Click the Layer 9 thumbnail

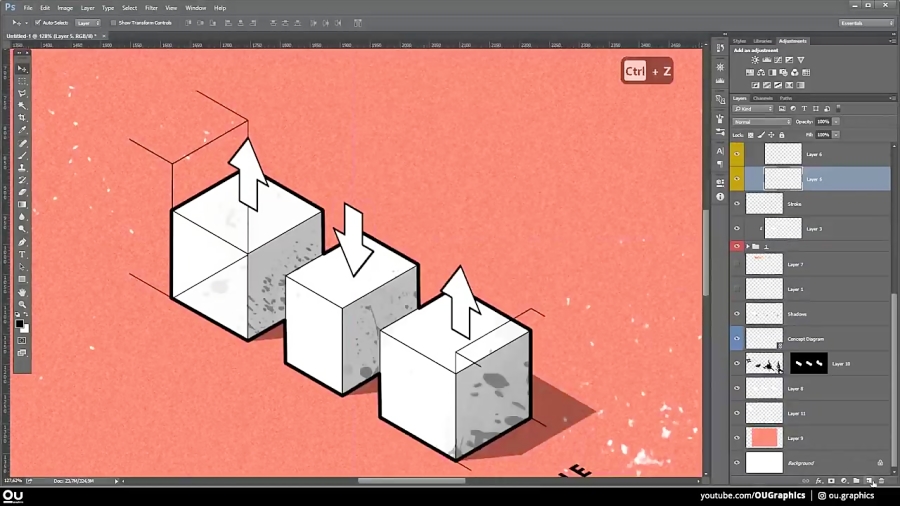[x=764, y=438]
